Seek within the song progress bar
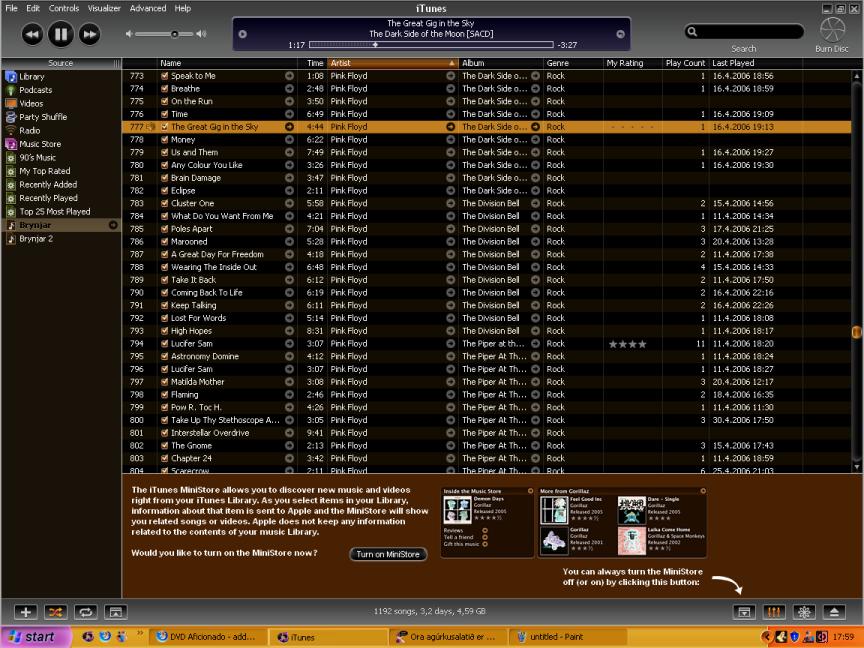The height and width of the screenshot is (648, 864). click(431, 45)
